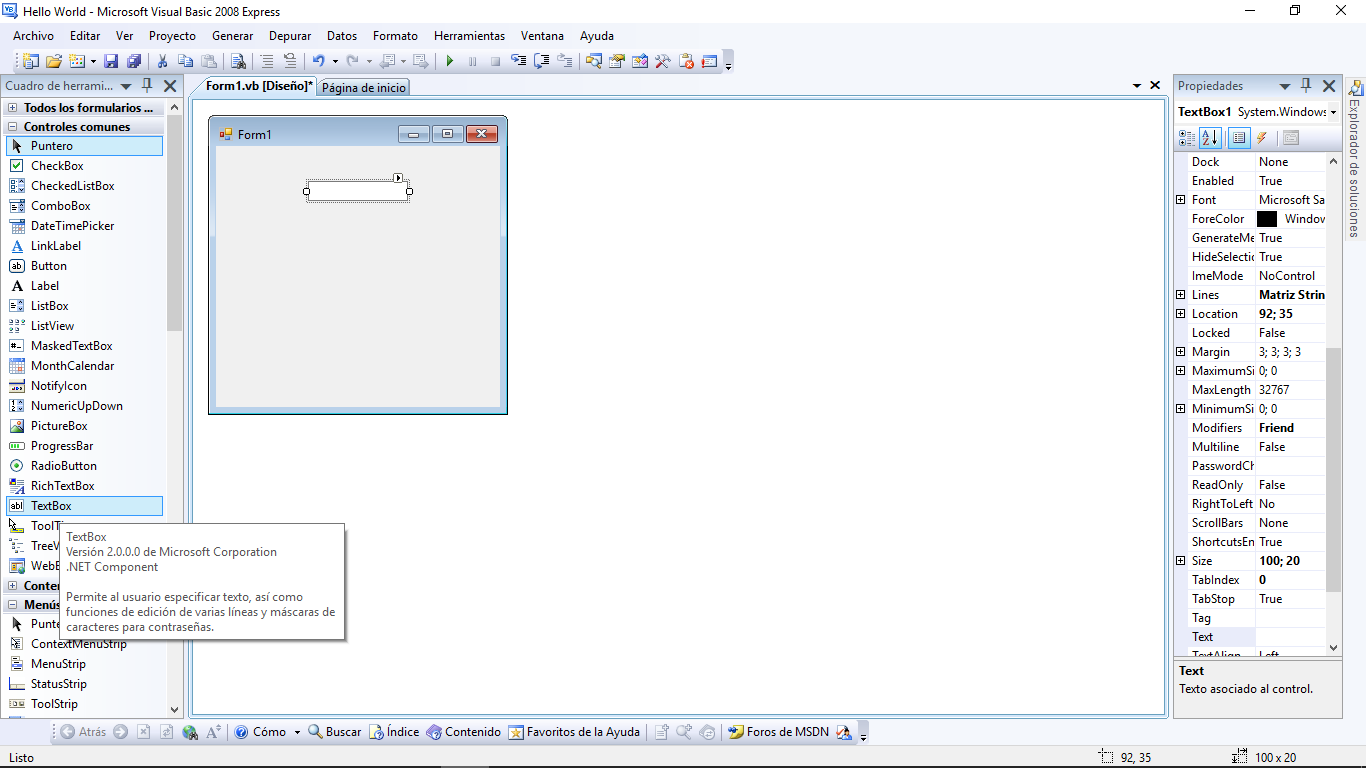Pin the Cuadro de herramientas panel

click(147, 86)
